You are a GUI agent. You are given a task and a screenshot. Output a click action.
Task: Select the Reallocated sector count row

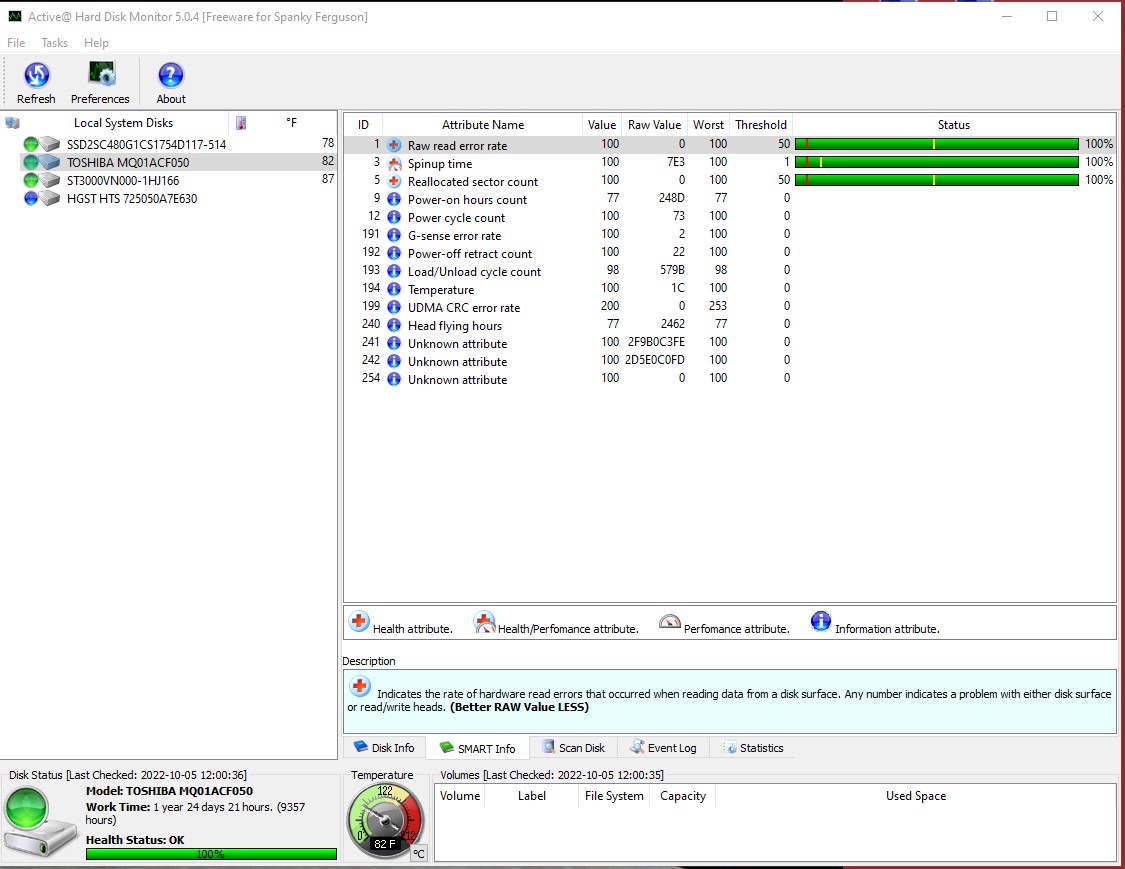472,182
